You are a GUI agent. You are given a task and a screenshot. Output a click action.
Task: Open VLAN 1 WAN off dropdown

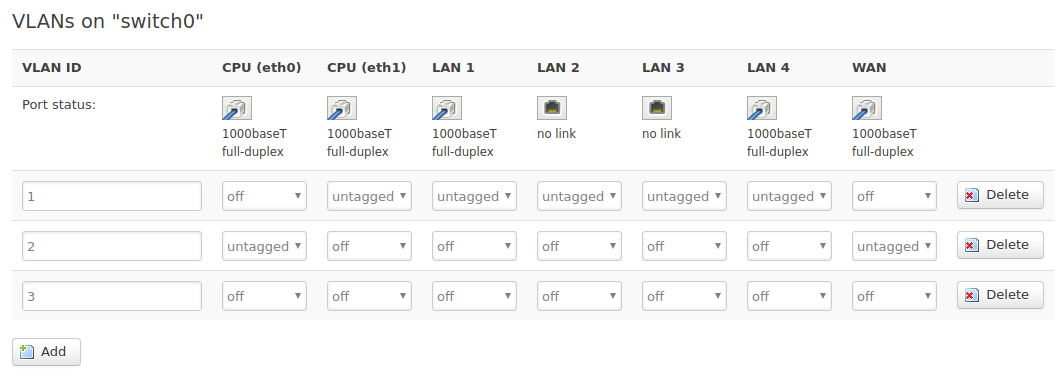click(895, 196)
